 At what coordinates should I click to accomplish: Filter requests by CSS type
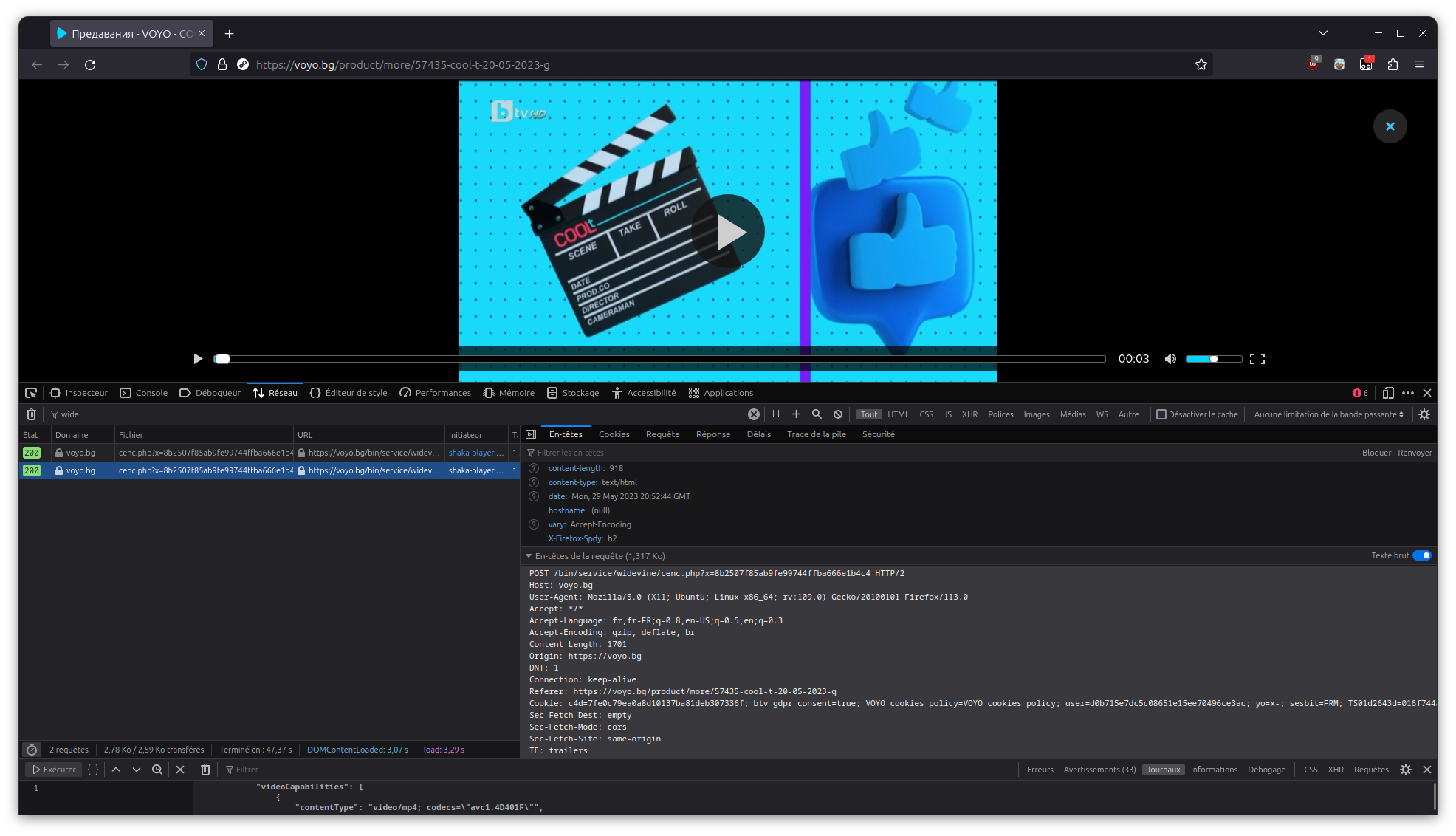pos(926,414)
